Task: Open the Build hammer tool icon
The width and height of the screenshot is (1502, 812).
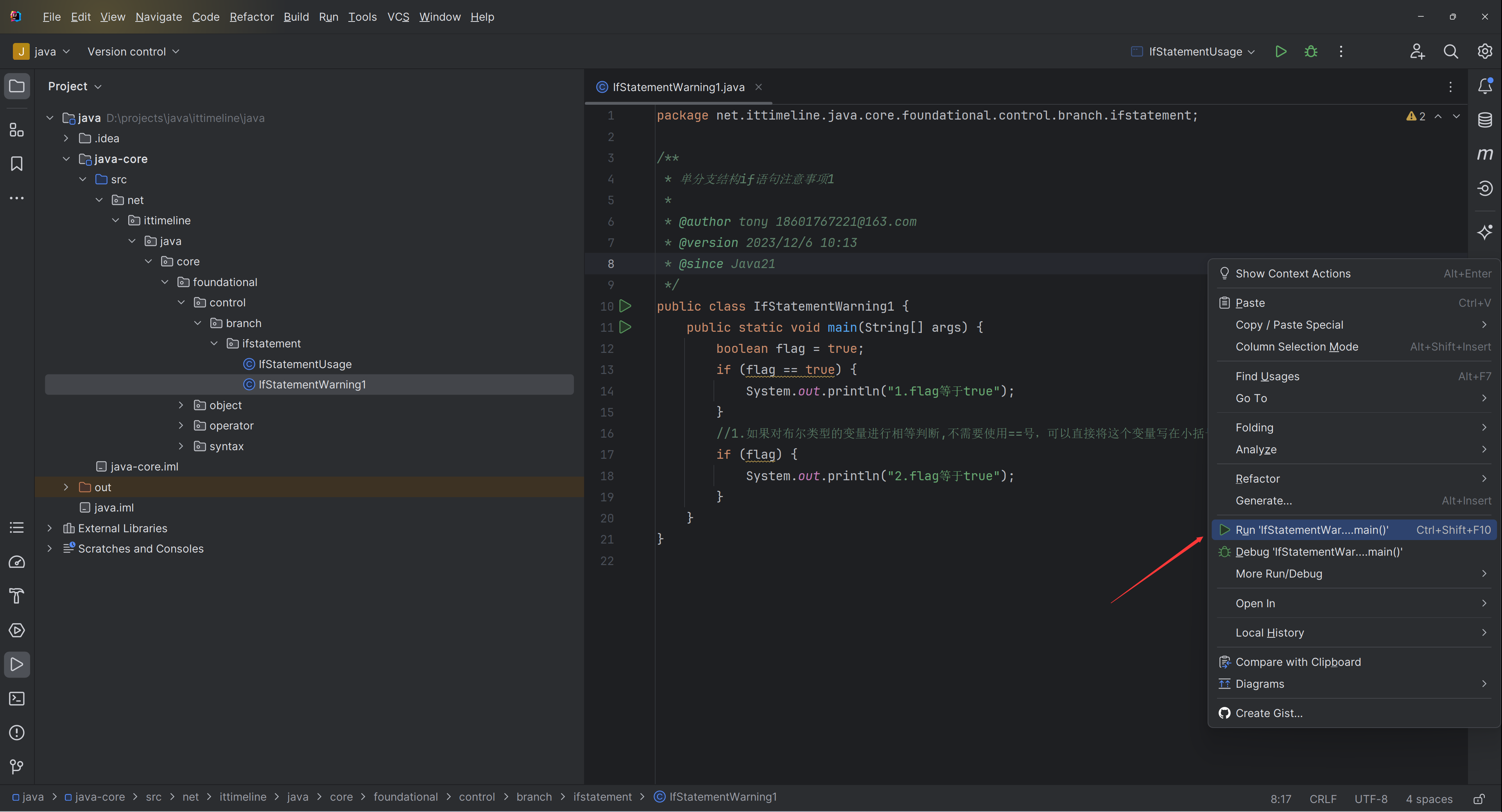Action: (x=17, y=596)
